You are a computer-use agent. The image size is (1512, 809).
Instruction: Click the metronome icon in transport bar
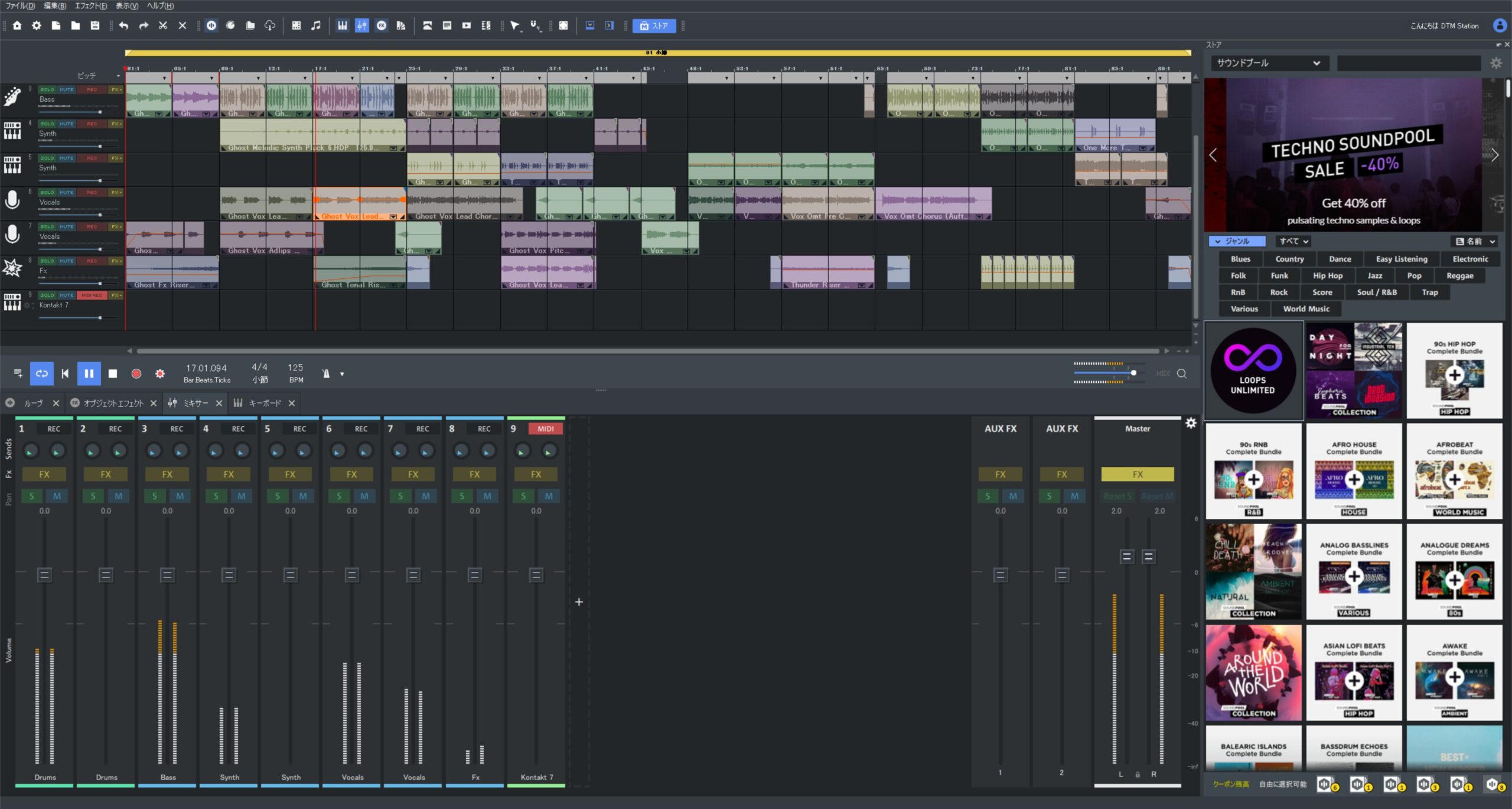point(326,373)
